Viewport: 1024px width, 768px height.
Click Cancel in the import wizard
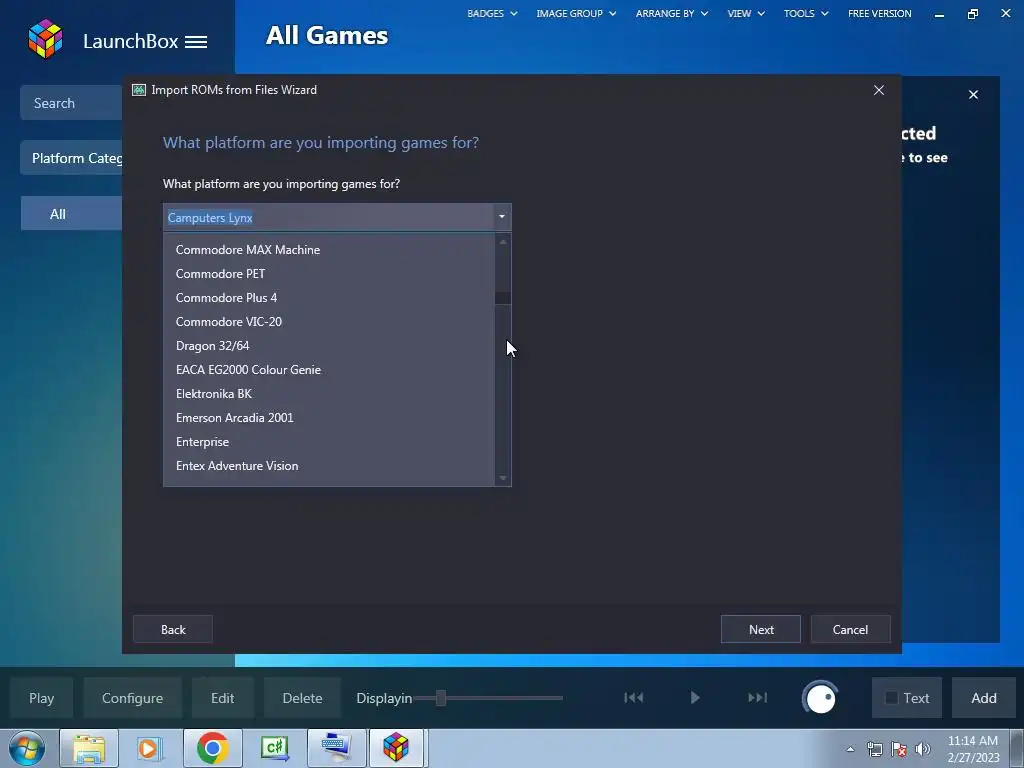(850, 630)
